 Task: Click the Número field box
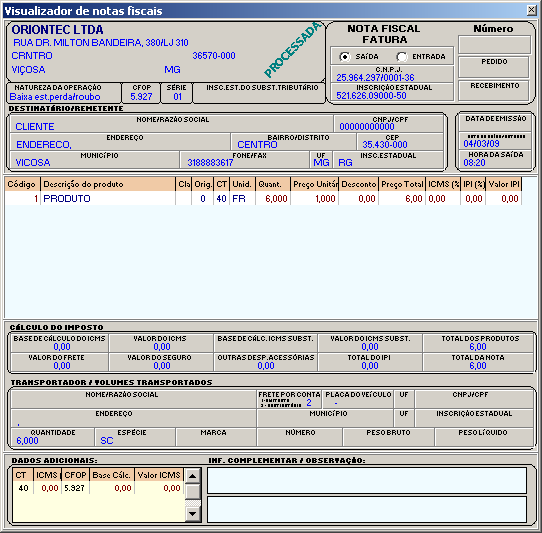point(494,45)
